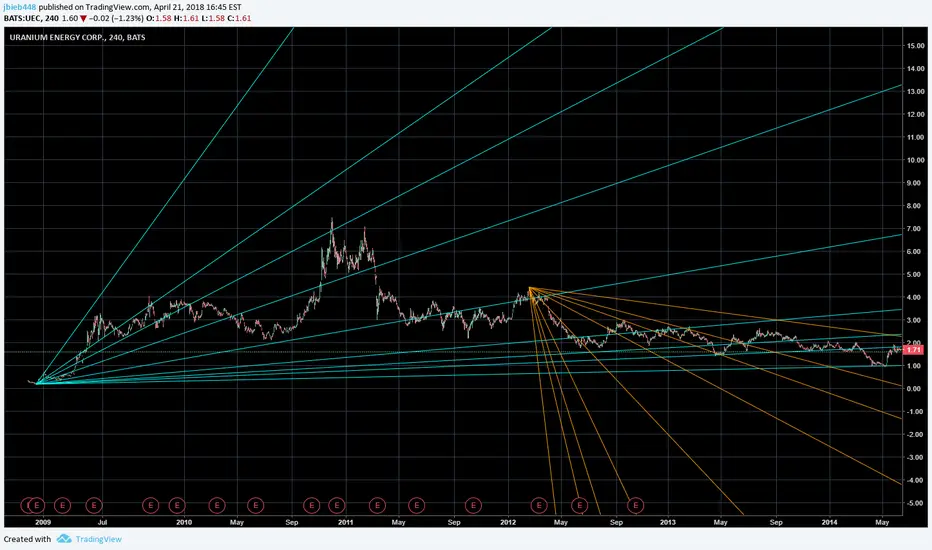932x550 pixels.
Task: Click the 2013 time axis label
Action: [668, 523]
